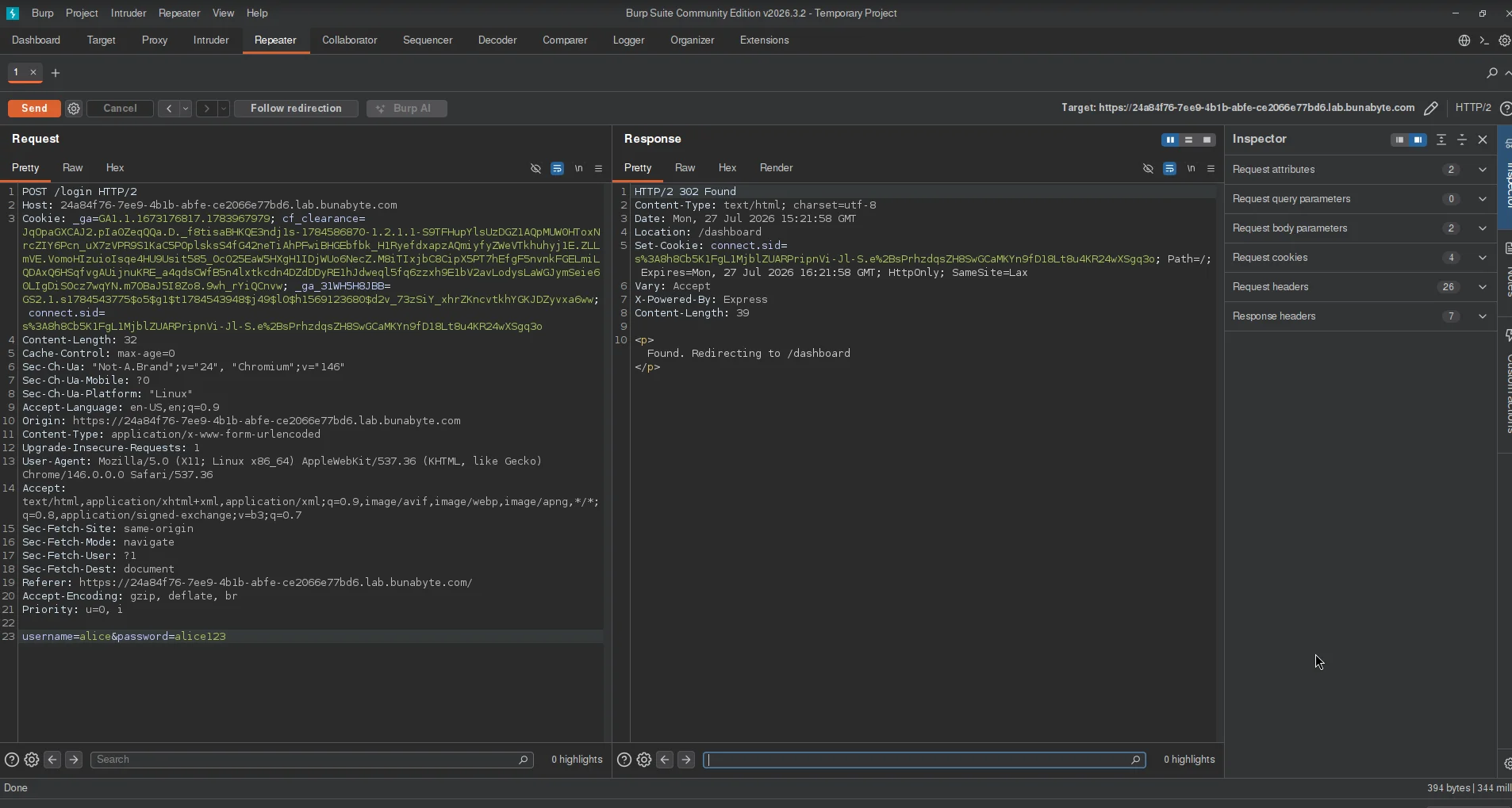
Task: Open Response search help icon
Action: [624, 760]
